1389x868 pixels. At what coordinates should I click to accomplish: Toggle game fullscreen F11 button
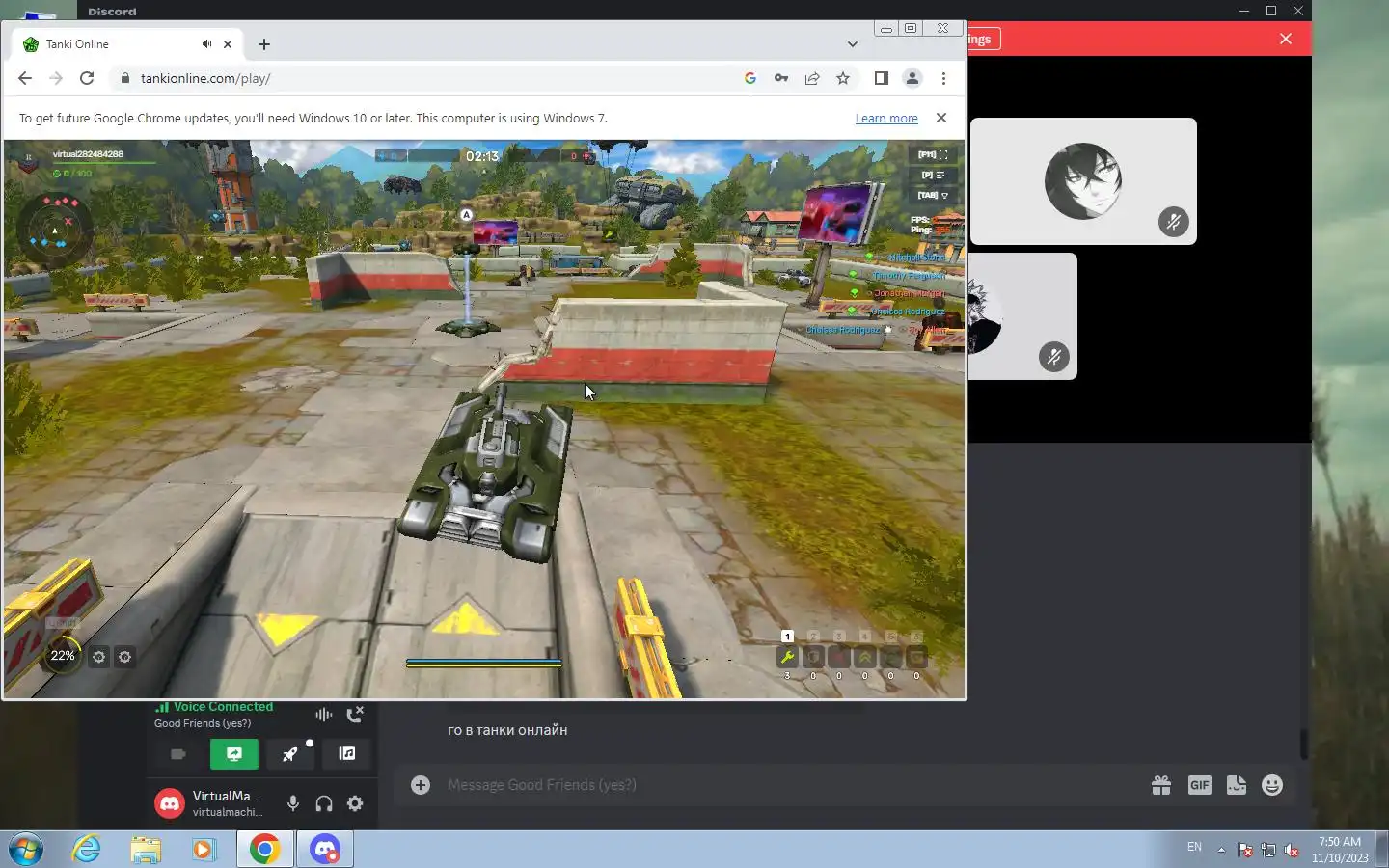[933, 154]
